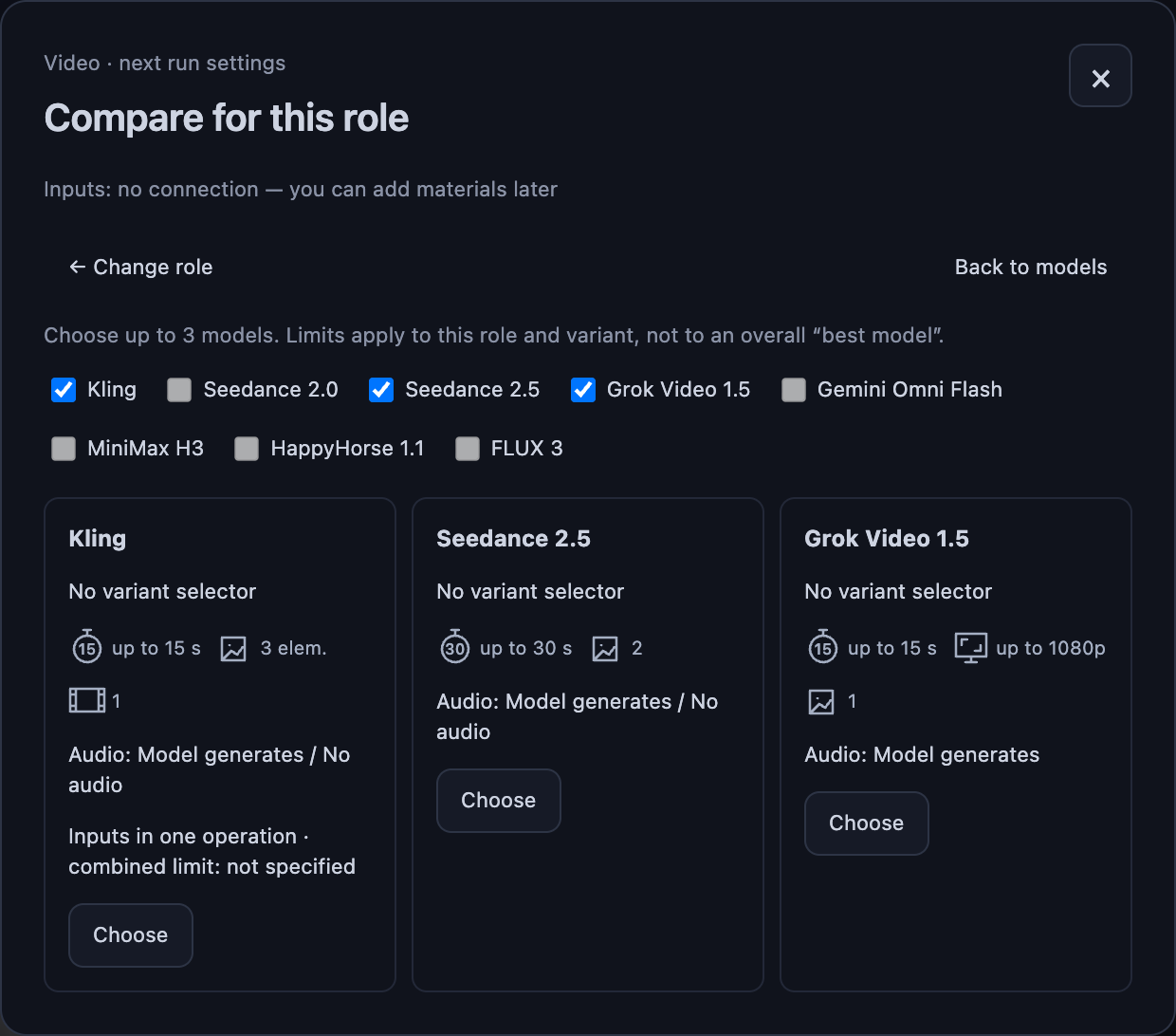
Task: Click the 'Inputs: no connection' notice
Action: [301, 190]
